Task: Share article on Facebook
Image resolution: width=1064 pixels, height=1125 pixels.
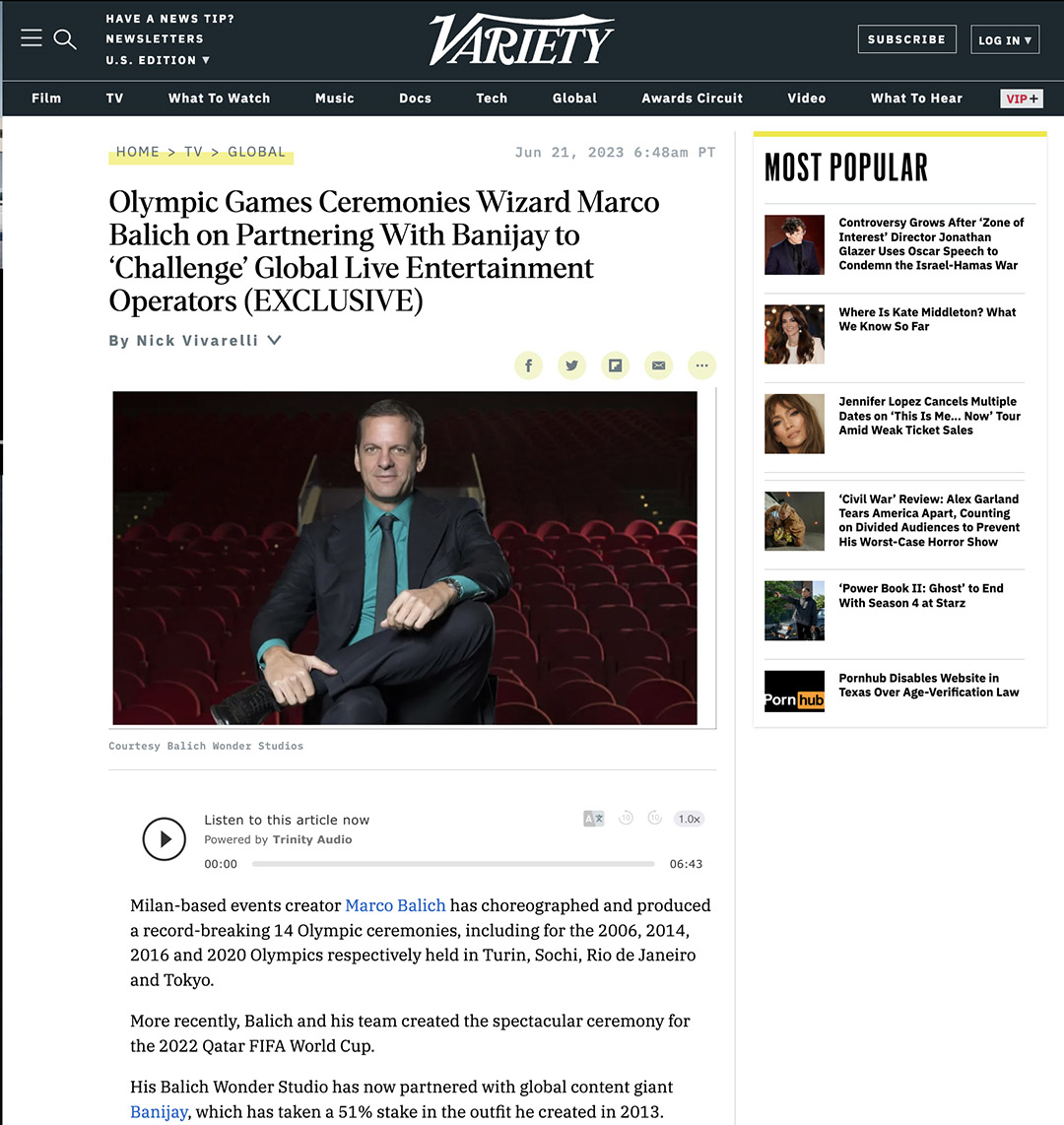Action: click(529, 365)
